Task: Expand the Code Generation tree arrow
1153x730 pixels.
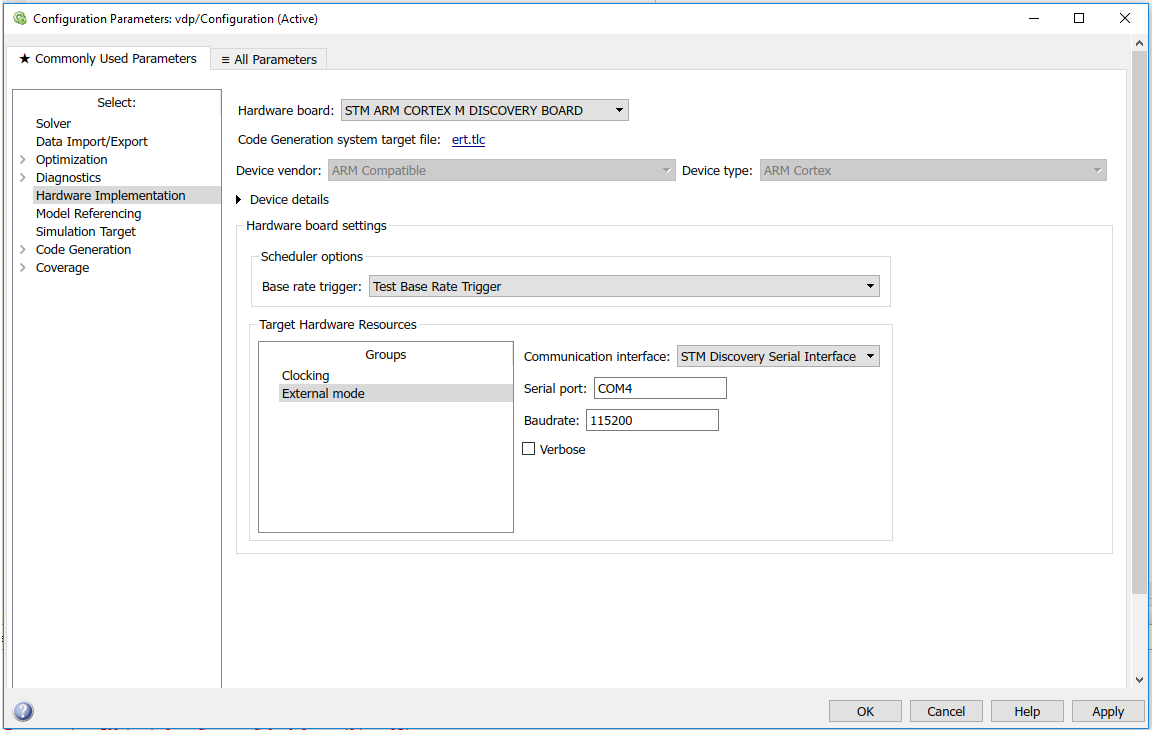Action: click(23, 250)
